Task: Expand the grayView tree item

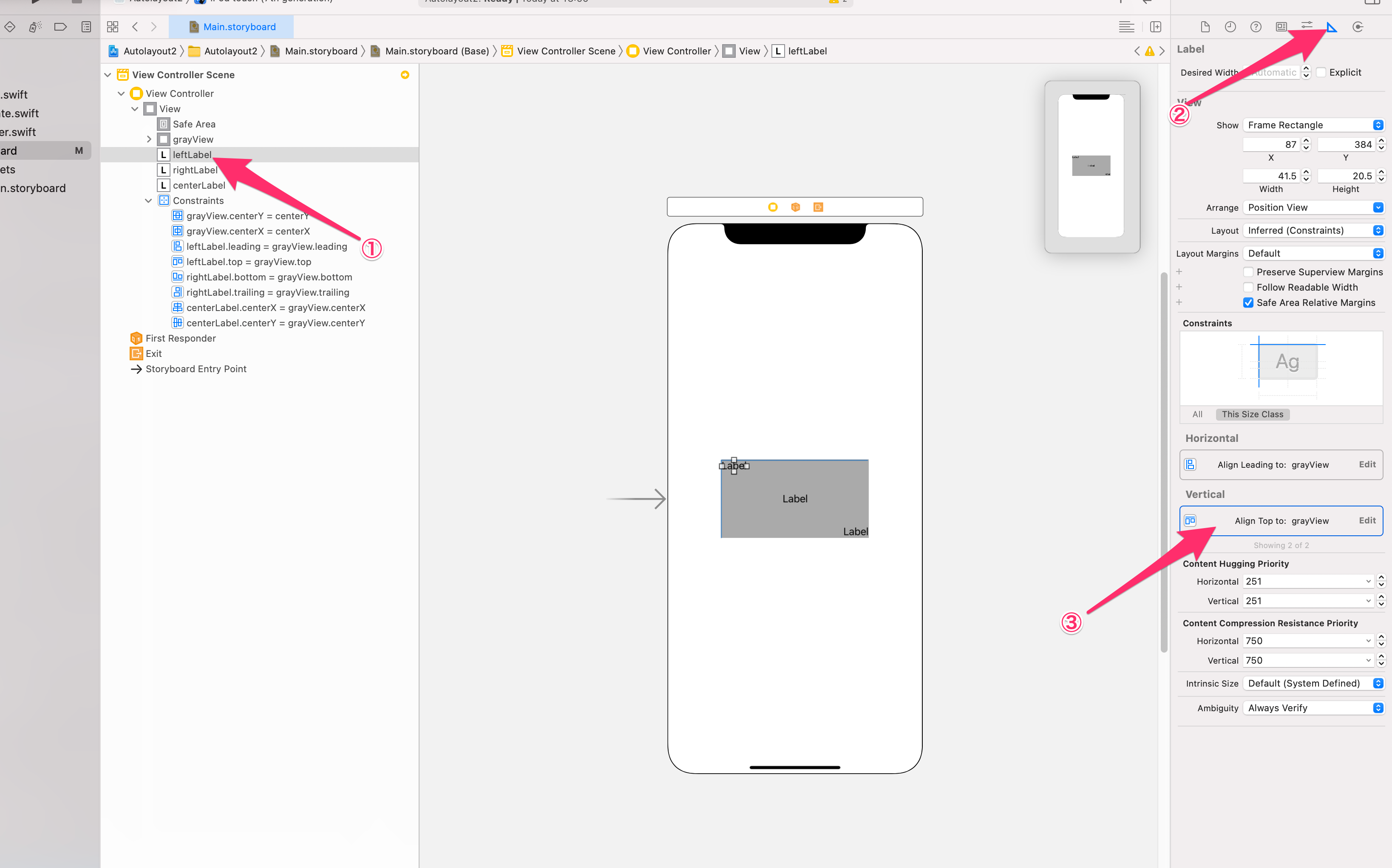Action: click(x=149, y=139)
